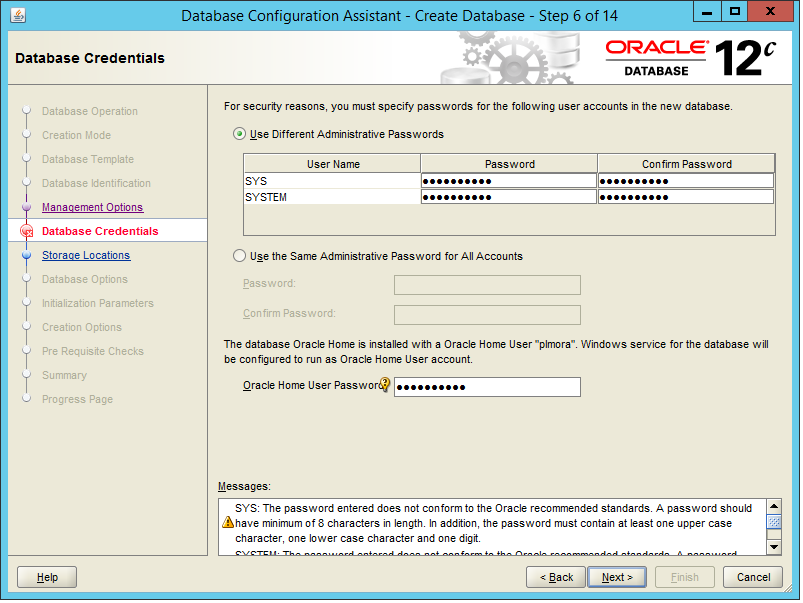Click the Confirm Password column header

(x=686, y=164)
